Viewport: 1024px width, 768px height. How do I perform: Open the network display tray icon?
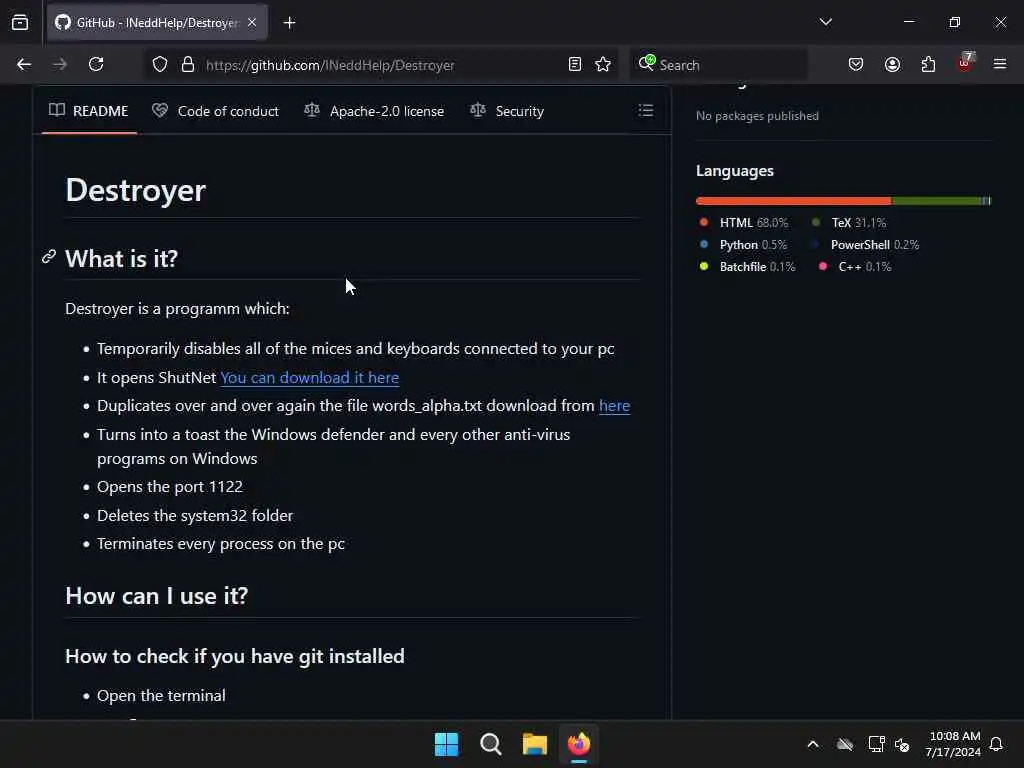876,744
